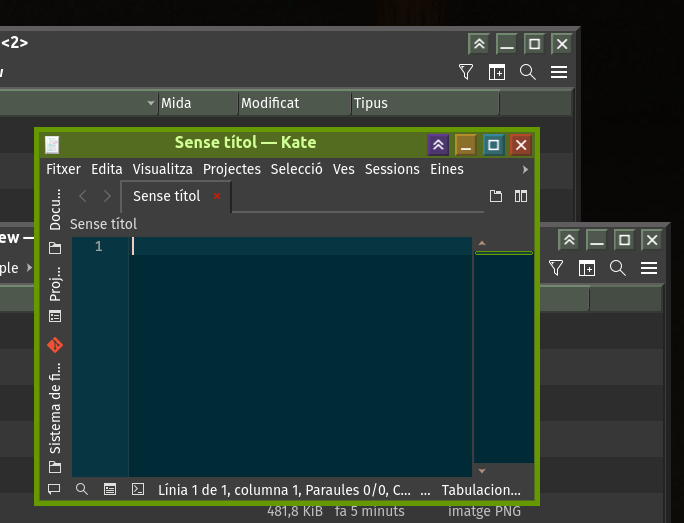684x523 pixels.
Task: Open the Tabulacion... indentation selector
Action: (481, 490)
